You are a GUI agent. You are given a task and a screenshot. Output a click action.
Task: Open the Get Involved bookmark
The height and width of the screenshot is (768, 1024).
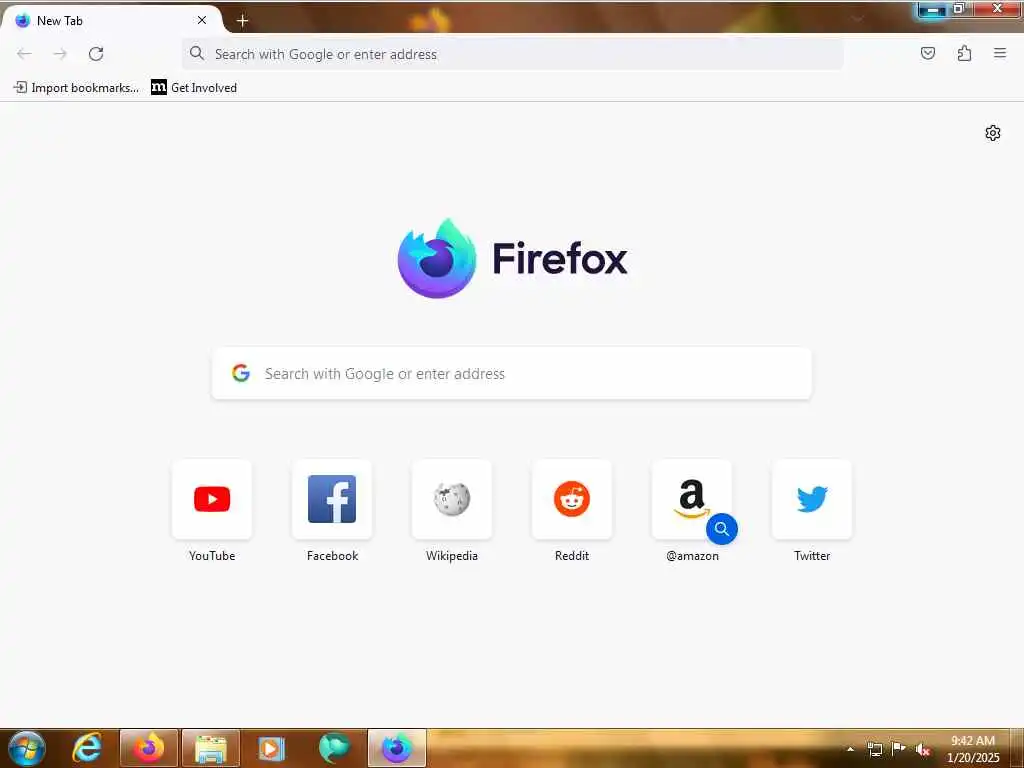[x=194, y=88]
